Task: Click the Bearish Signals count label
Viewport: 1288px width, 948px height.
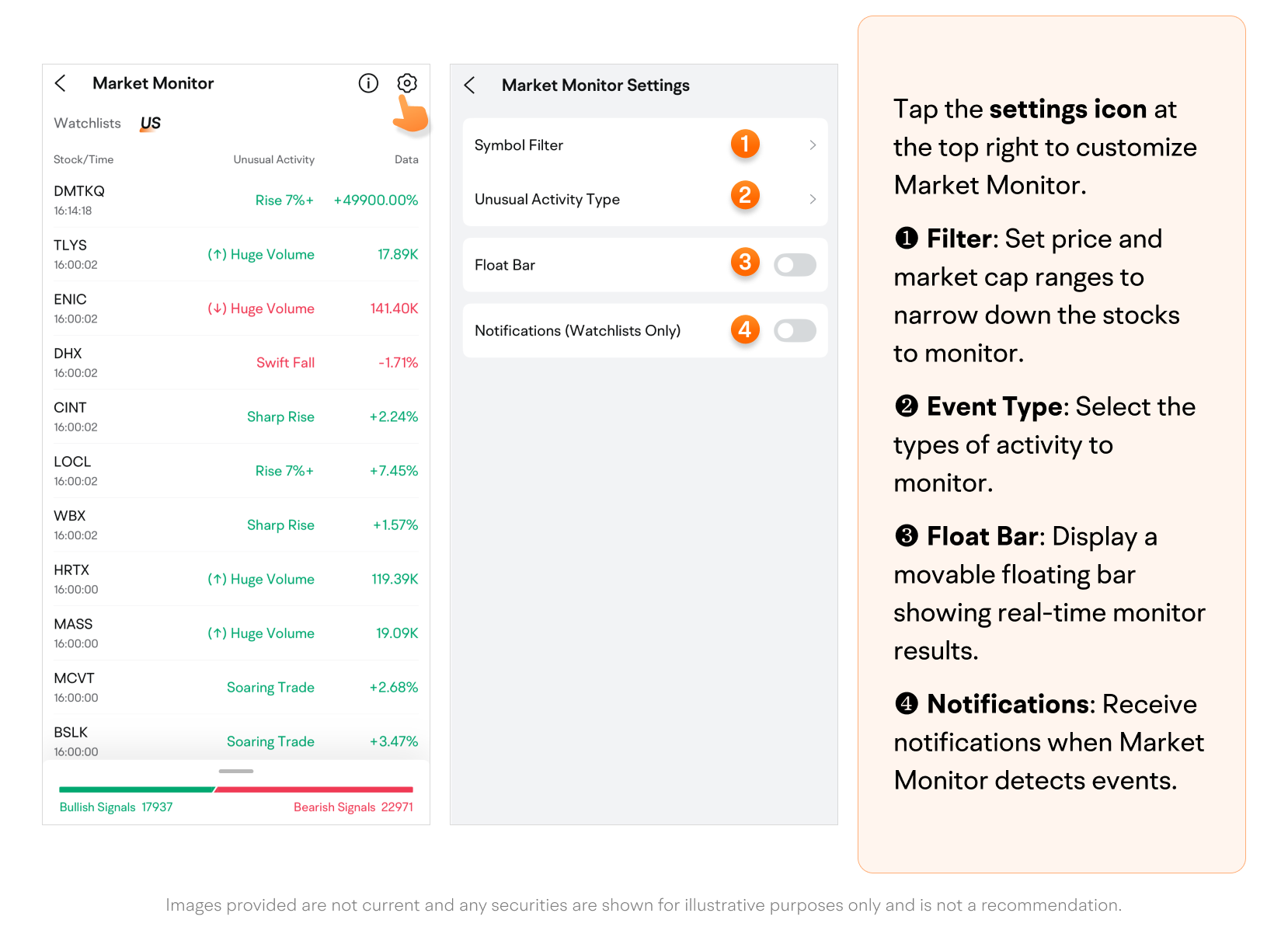Action: tap(353, 807)
